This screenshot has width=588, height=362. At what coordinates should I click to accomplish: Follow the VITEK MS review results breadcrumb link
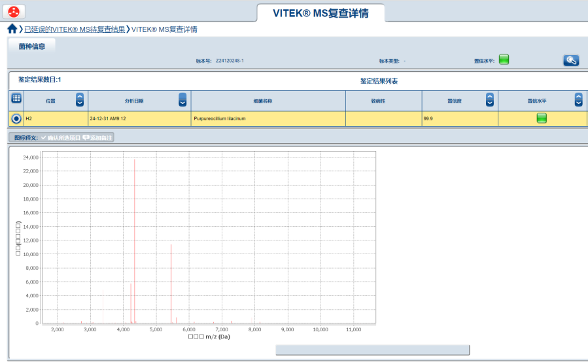click(x=75, y=29)
